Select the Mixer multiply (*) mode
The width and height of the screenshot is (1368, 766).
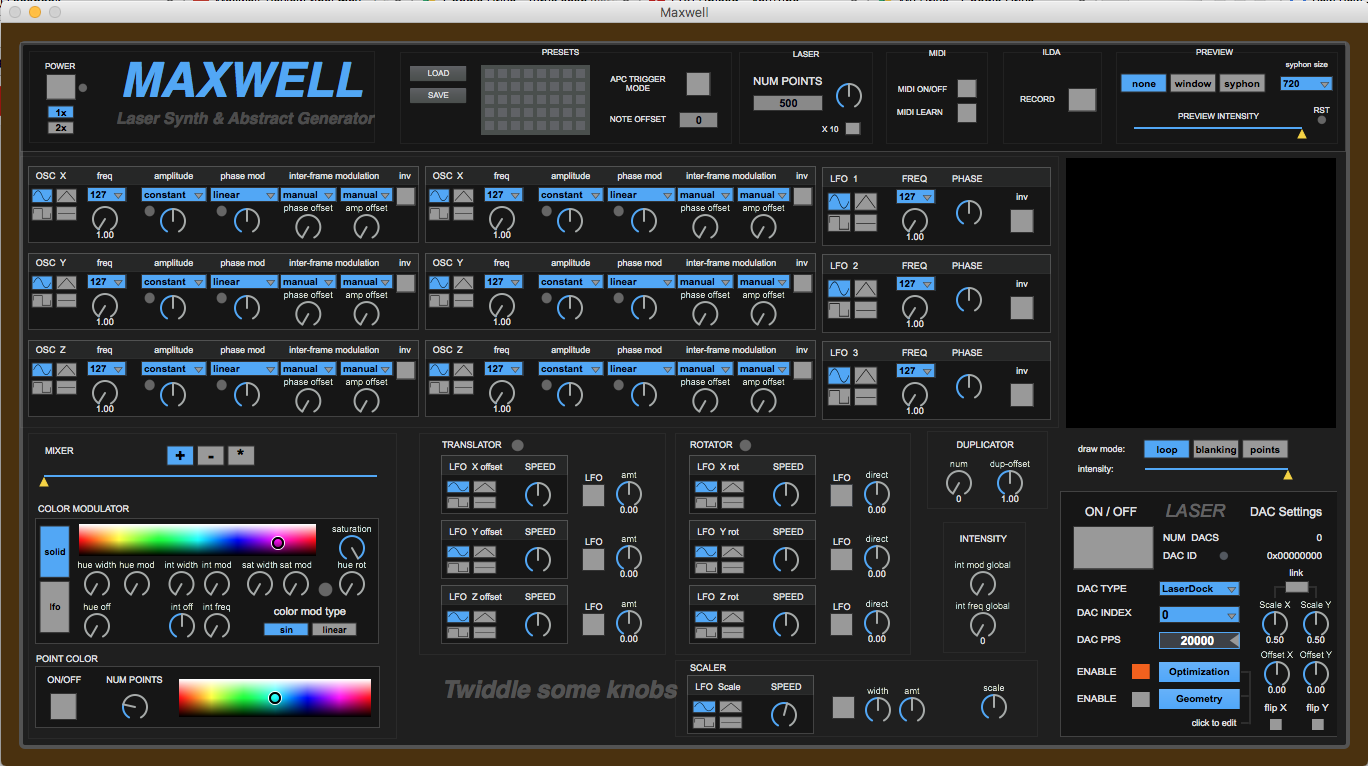(x=241, y=456)
